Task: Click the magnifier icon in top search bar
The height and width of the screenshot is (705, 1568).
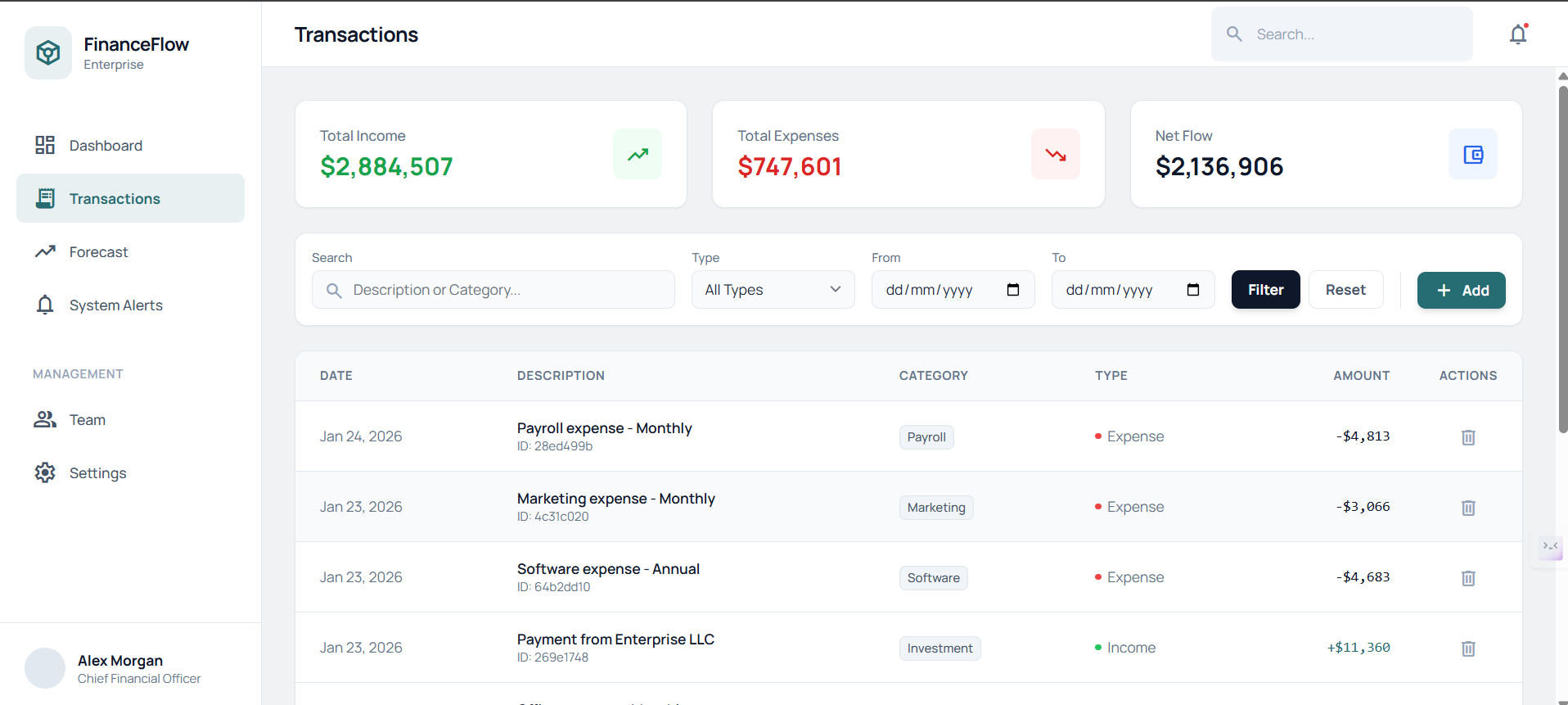Action: tap(1234, 34)
